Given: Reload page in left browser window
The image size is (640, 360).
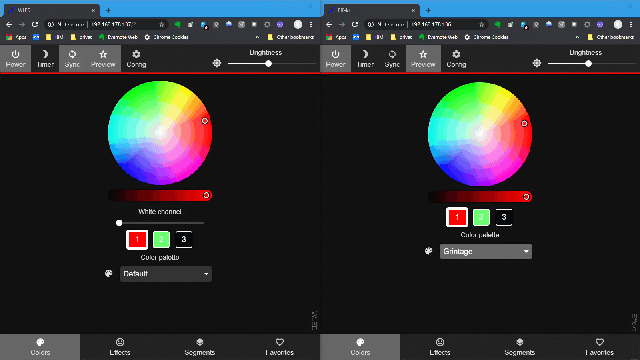Looking at the screenshot, I should 35,24.
